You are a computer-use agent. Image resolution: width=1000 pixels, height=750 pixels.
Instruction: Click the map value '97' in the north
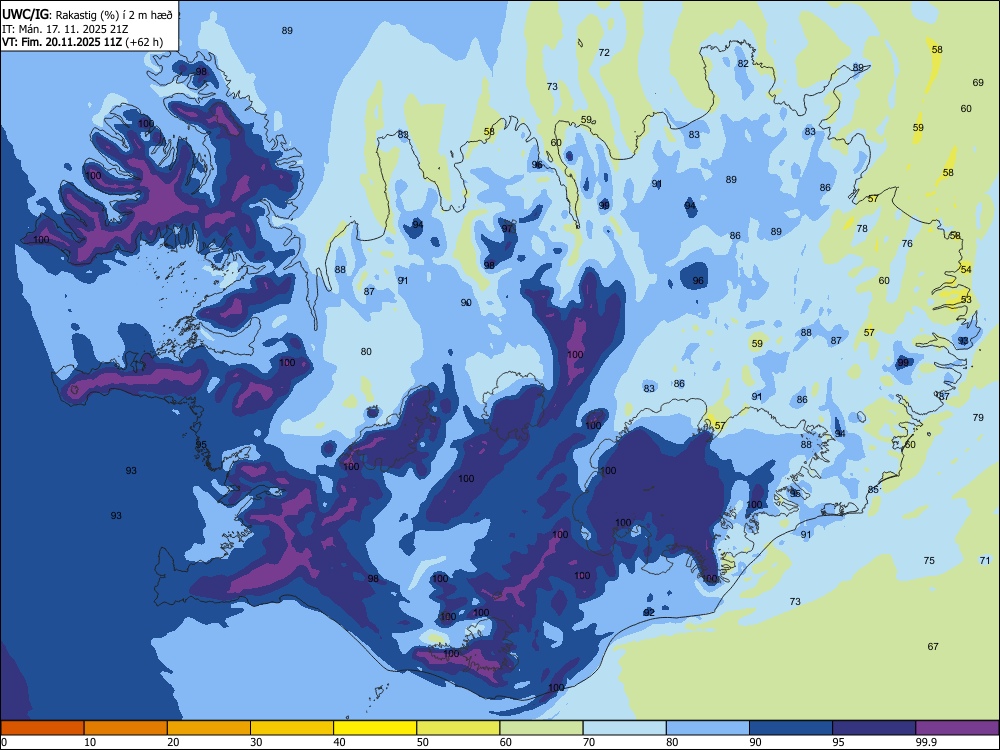coord(507,228)
